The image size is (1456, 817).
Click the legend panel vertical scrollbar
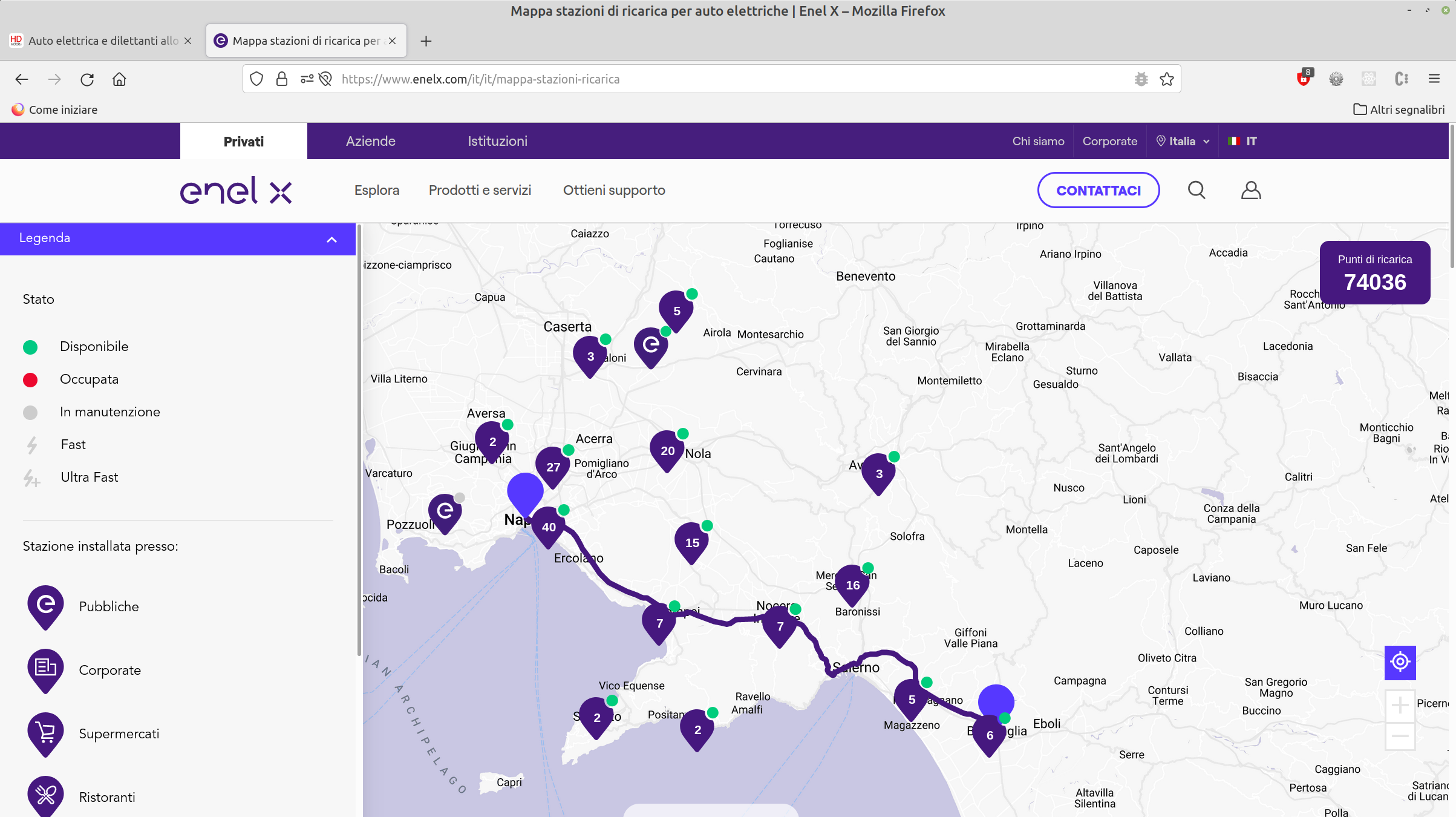click(x=359, y=440)
